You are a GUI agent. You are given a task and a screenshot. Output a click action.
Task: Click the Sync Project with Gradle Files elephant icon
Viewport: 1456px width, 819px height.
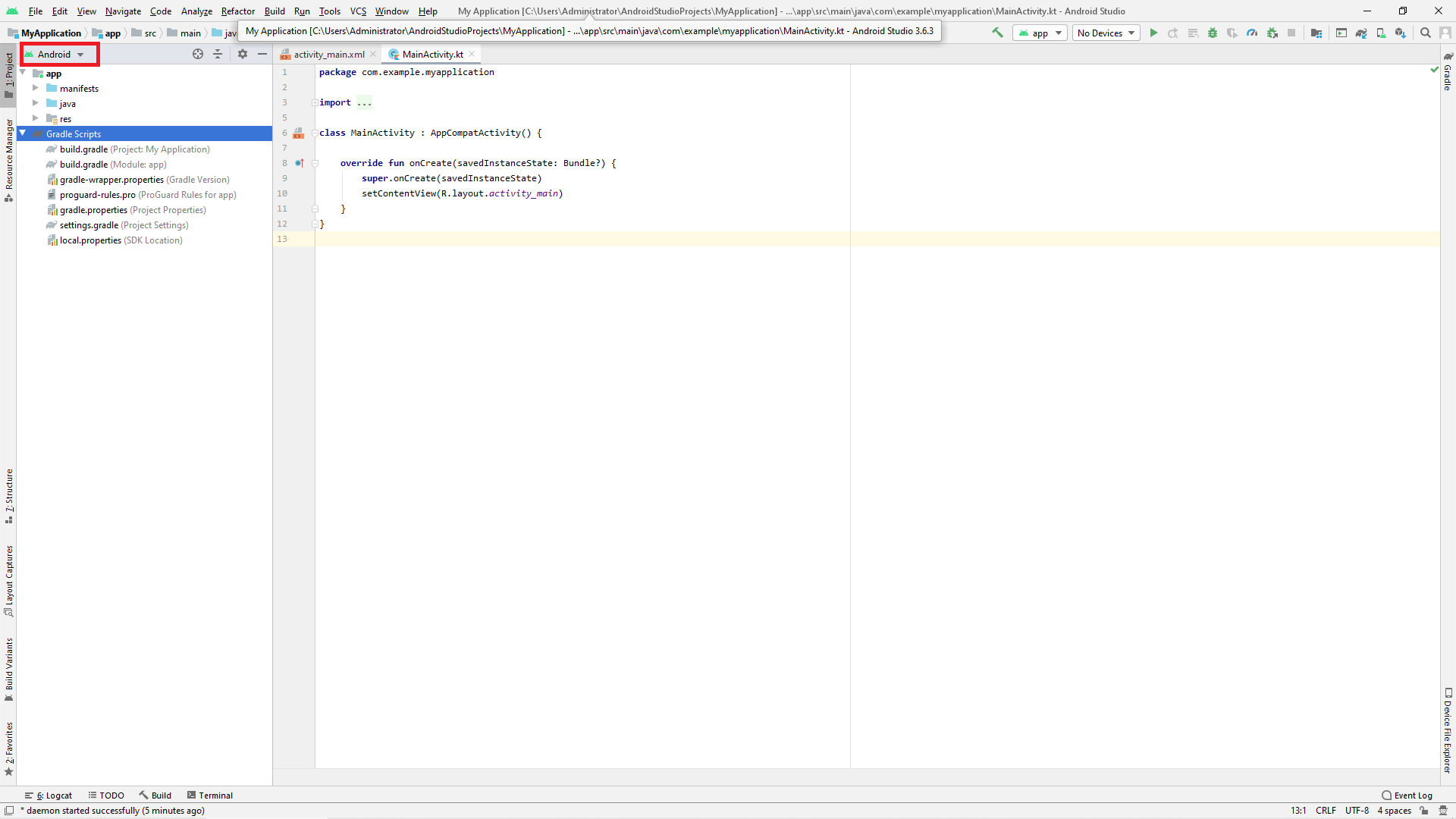point(1361,33)
